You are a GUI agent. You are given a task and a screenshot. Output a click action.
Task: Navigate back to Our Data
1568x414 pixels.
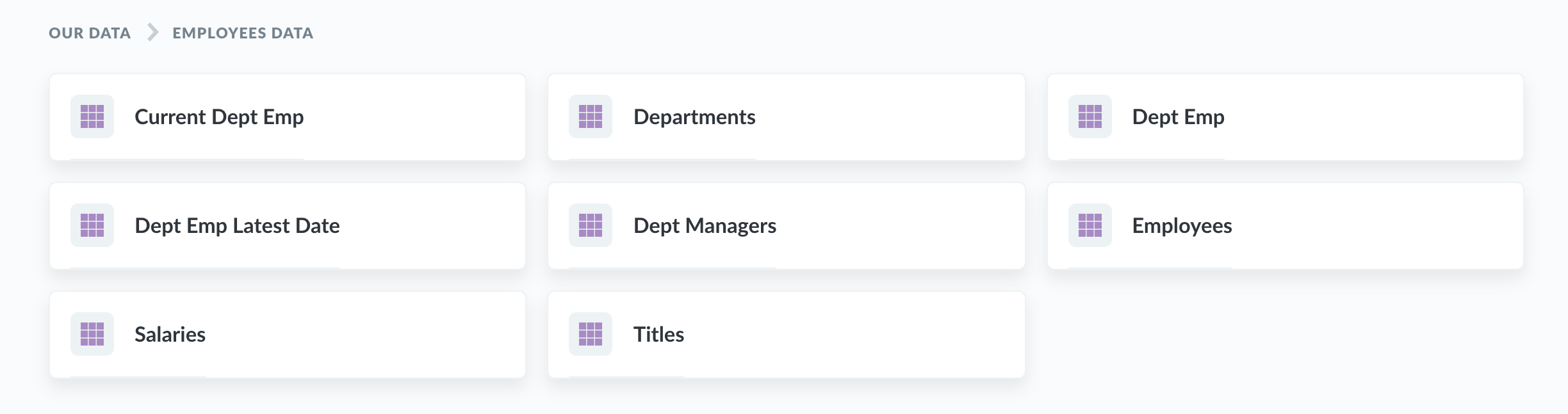point(88,33)
